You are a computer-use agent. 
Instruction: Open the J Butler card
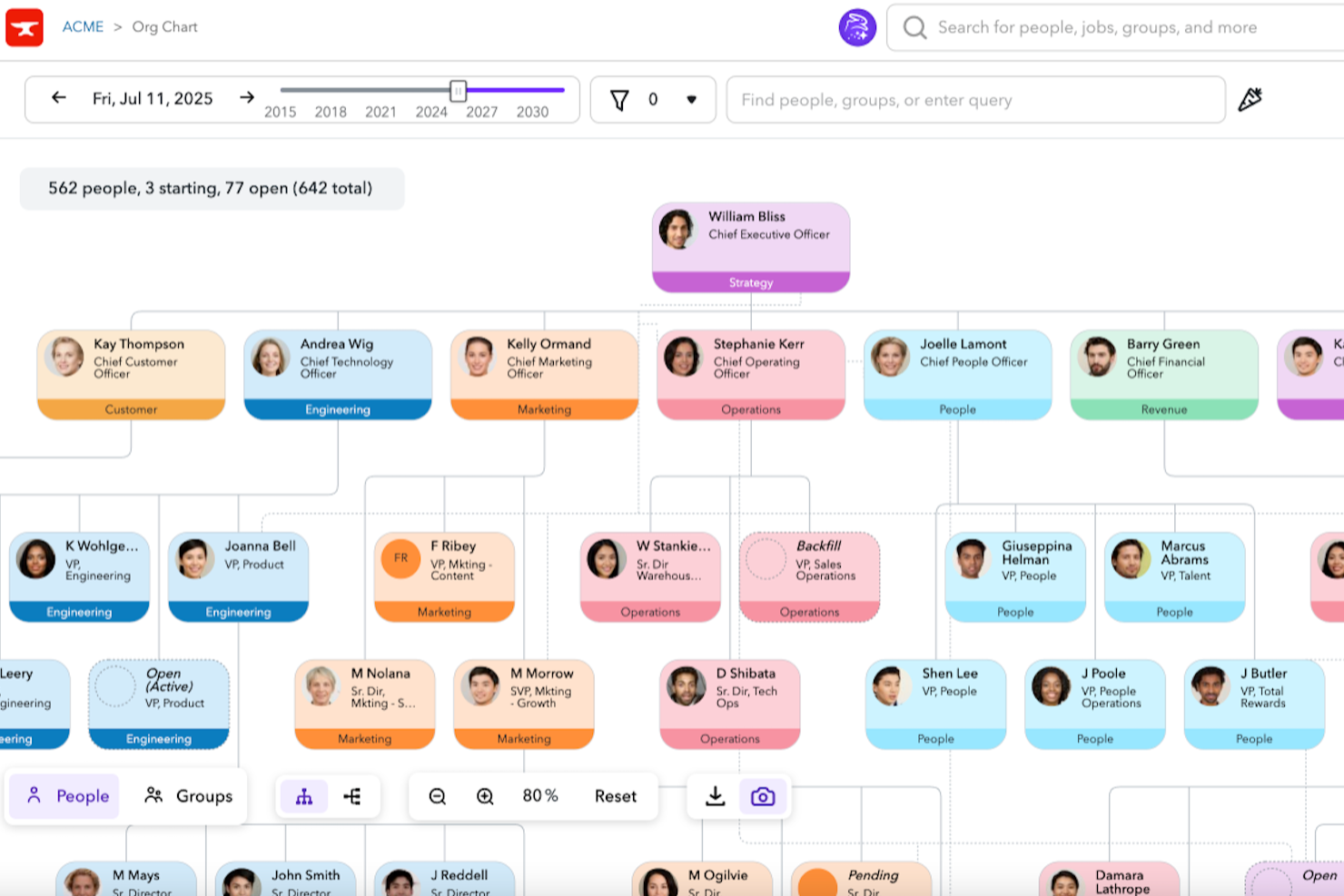(x=1254, y=704)
